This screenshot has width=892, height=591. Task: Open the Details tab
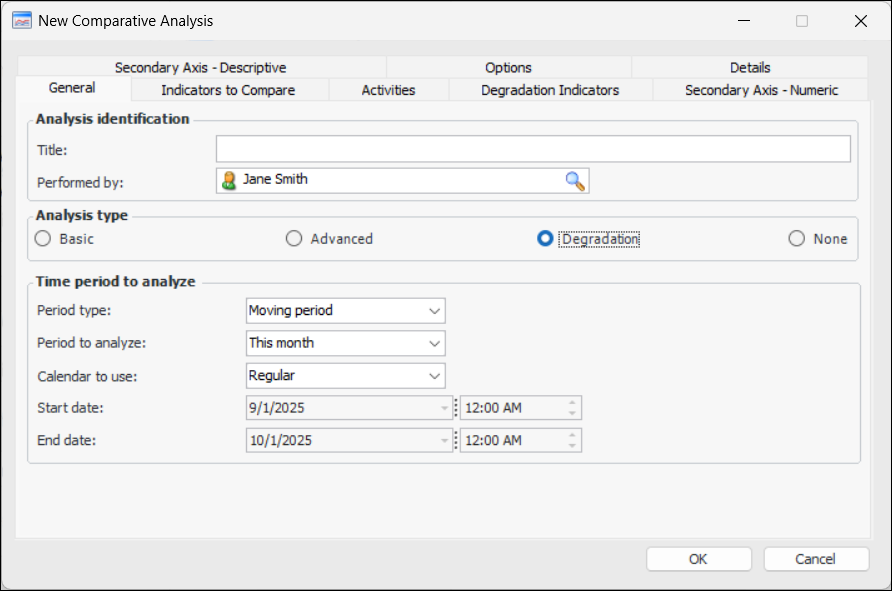point(750,67)
